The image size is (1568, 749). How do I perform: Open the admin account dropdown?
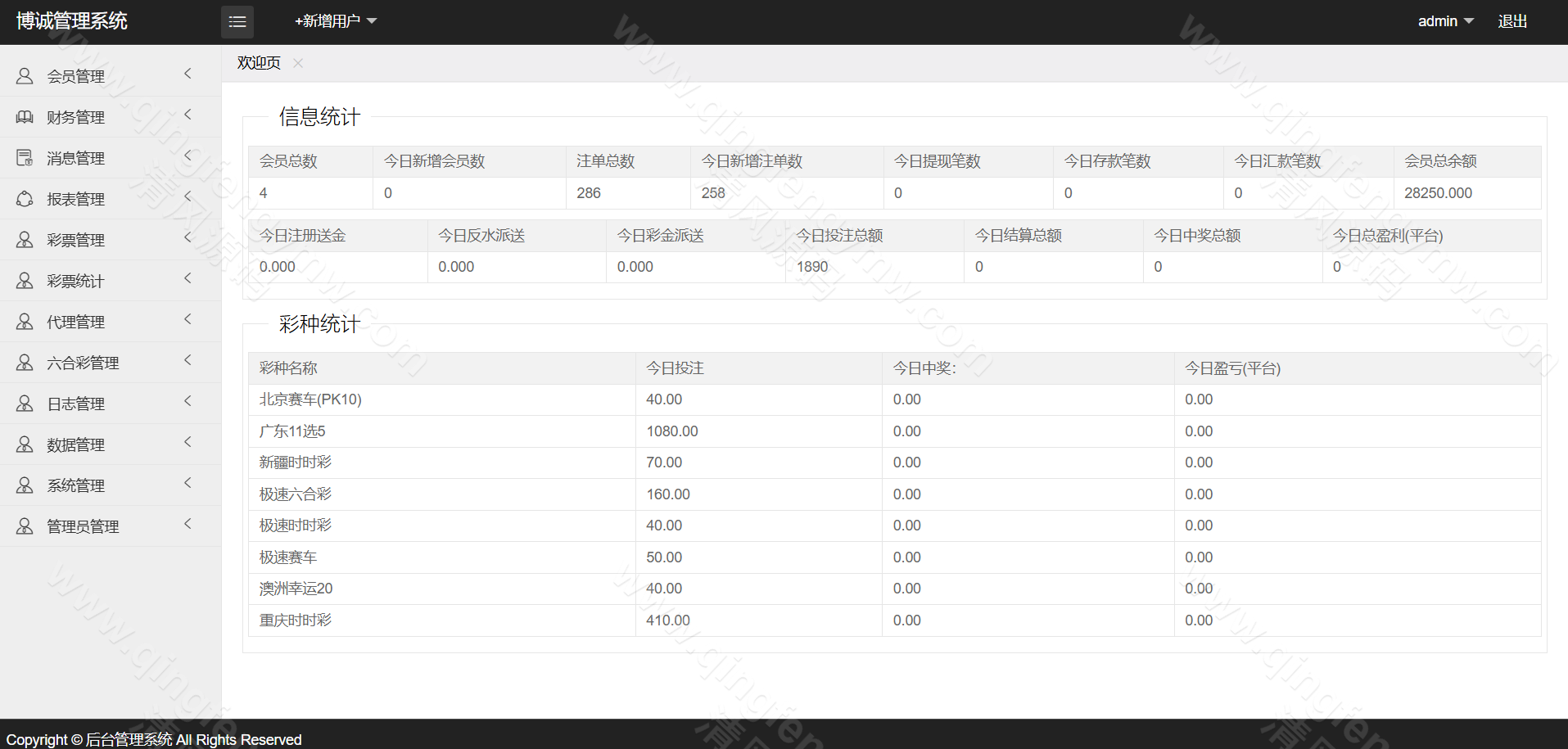pyautogui.click(x=1445, y=21)
